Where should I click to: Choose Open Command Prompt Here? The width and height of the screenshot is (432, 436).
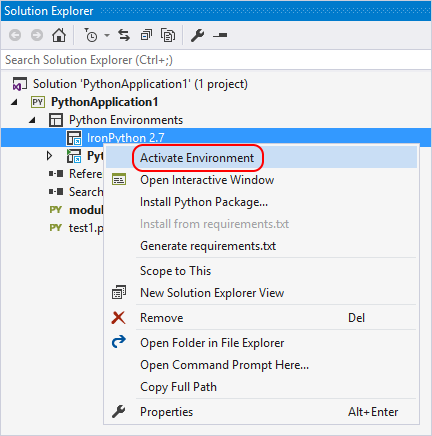tap(261, 365)
